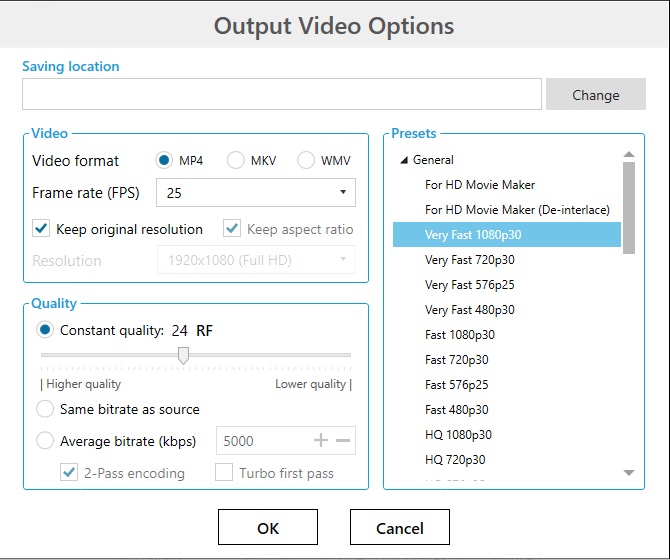This screenshot has width=670, height=560.
Task: Click the Change saving location button
Action: click(595, 95)
